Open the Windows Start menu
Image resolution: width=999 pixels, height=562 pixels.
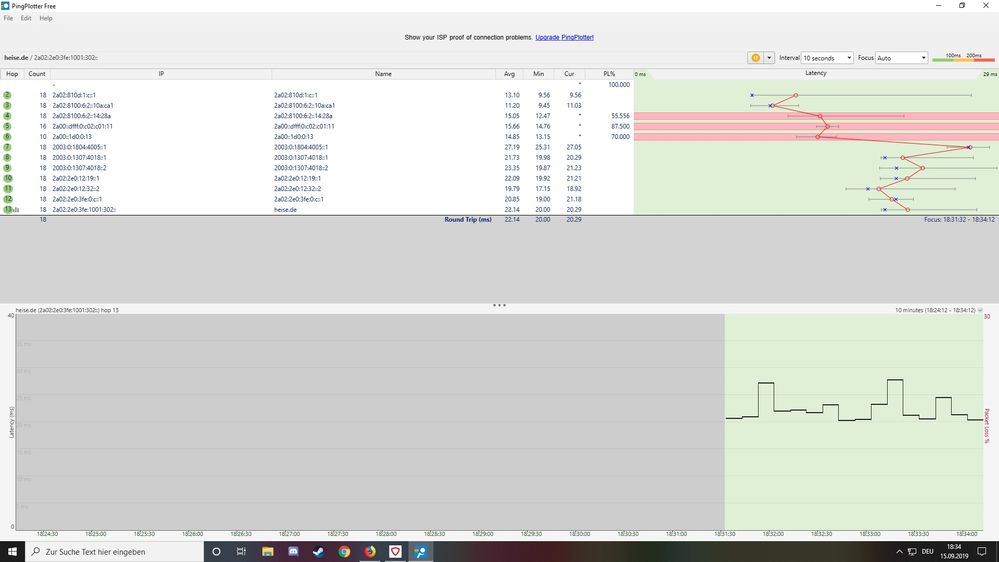(12, 552)
